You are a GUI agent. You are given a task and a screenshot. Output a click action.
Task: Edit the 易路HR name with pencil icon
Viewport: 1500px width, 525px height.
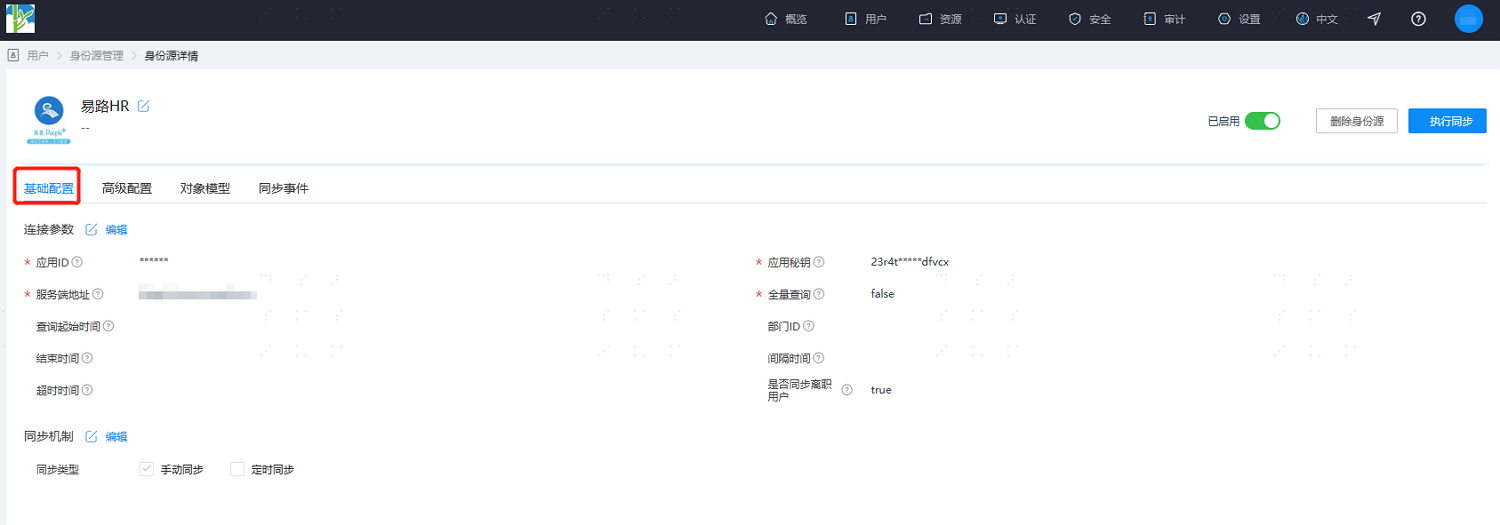(x=143, y=106)
